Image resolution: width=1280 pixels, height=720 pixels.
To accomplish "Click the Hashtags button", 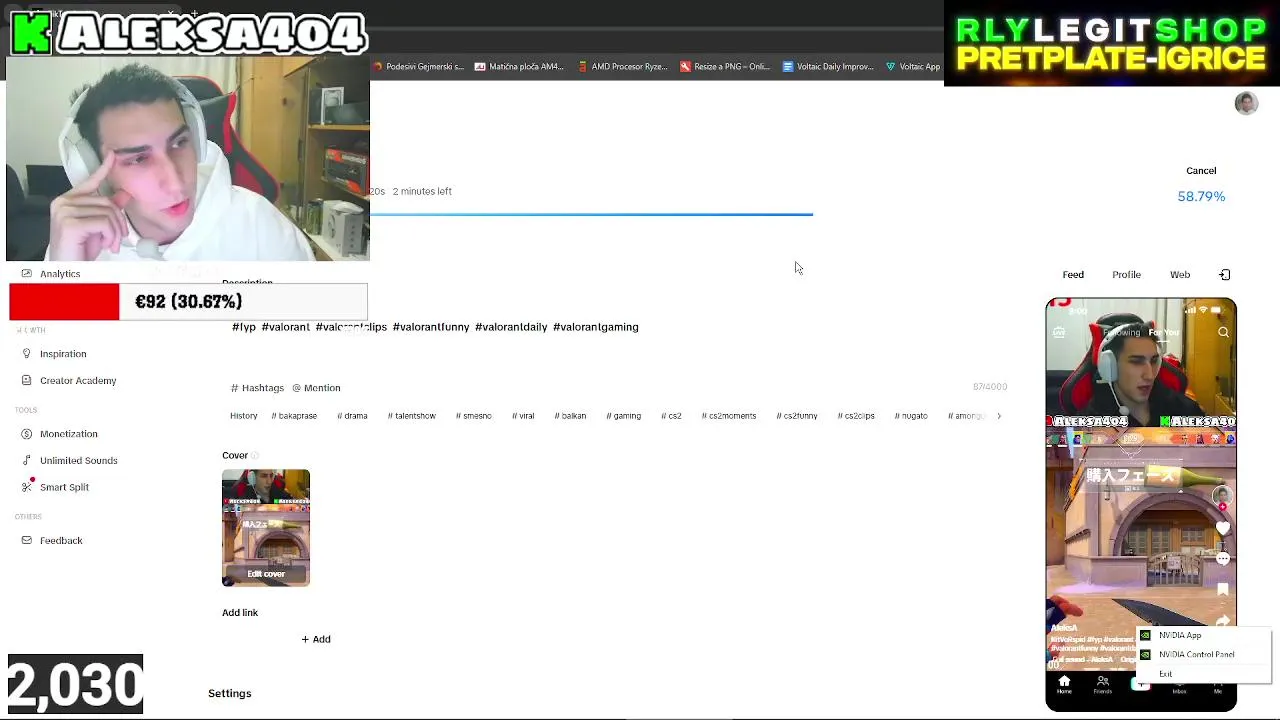I will (257, 388).
